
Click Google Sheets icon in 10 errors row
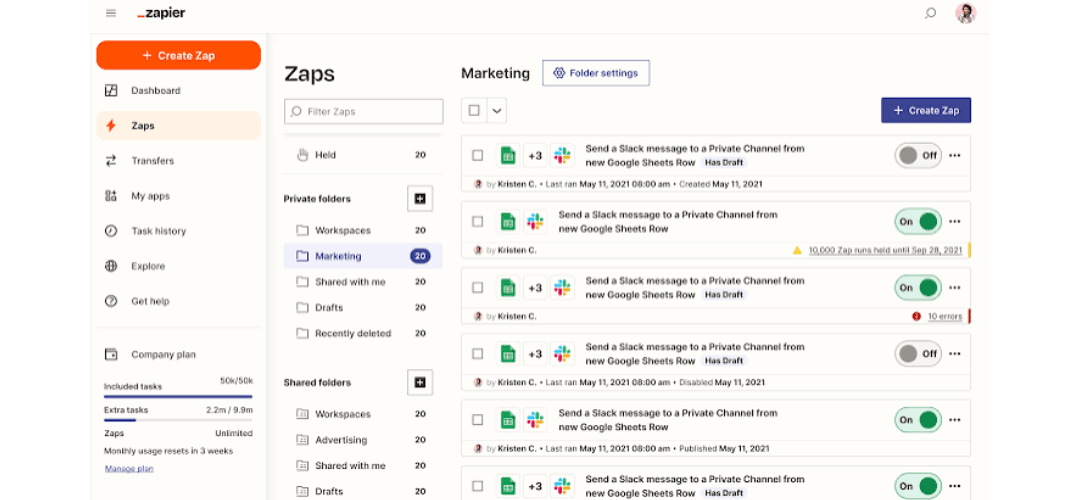point(508,288)
